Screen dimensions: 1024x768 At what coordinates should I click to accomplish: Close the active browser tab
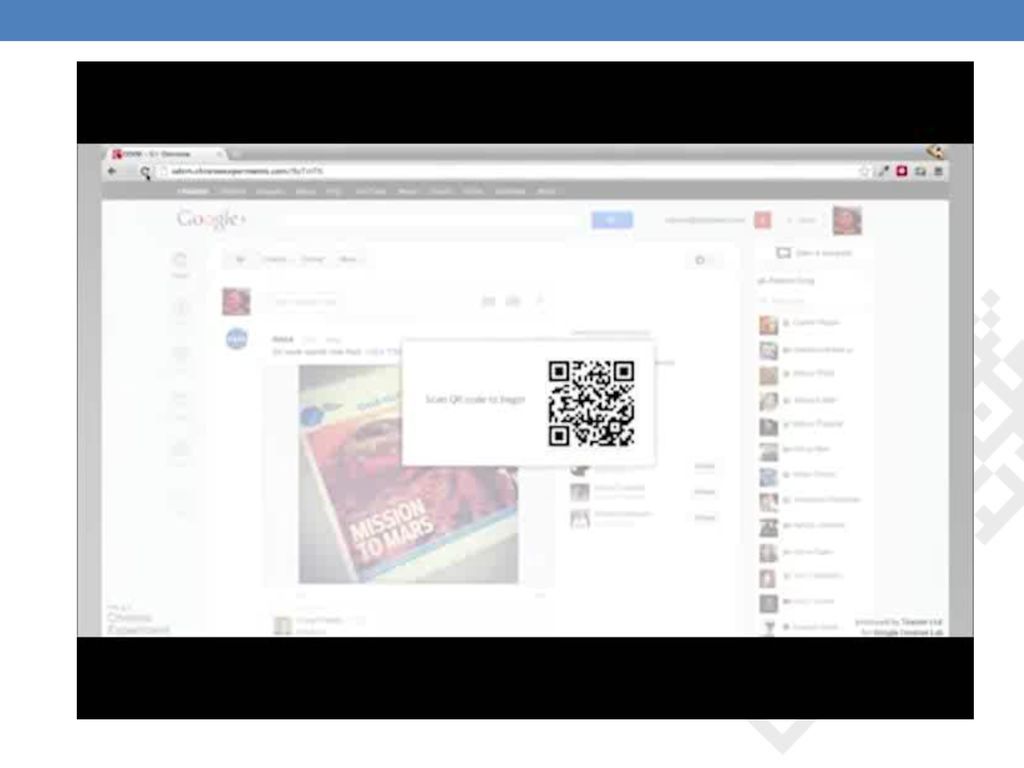point(220,154)
